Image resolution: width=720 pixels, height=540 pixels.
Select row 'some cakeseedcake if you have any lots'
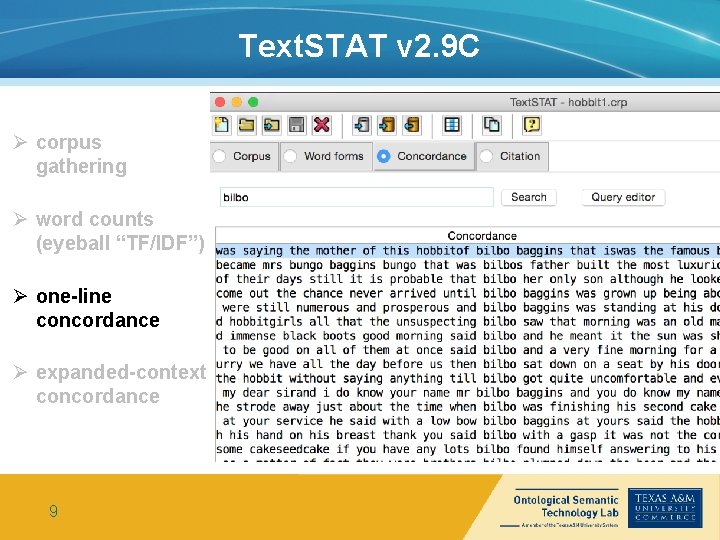467,449
